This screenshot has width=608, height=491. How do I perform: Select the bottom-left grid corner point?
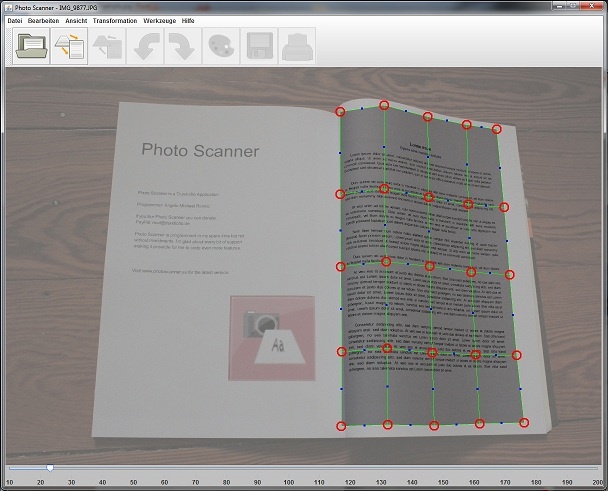point(341,426)
